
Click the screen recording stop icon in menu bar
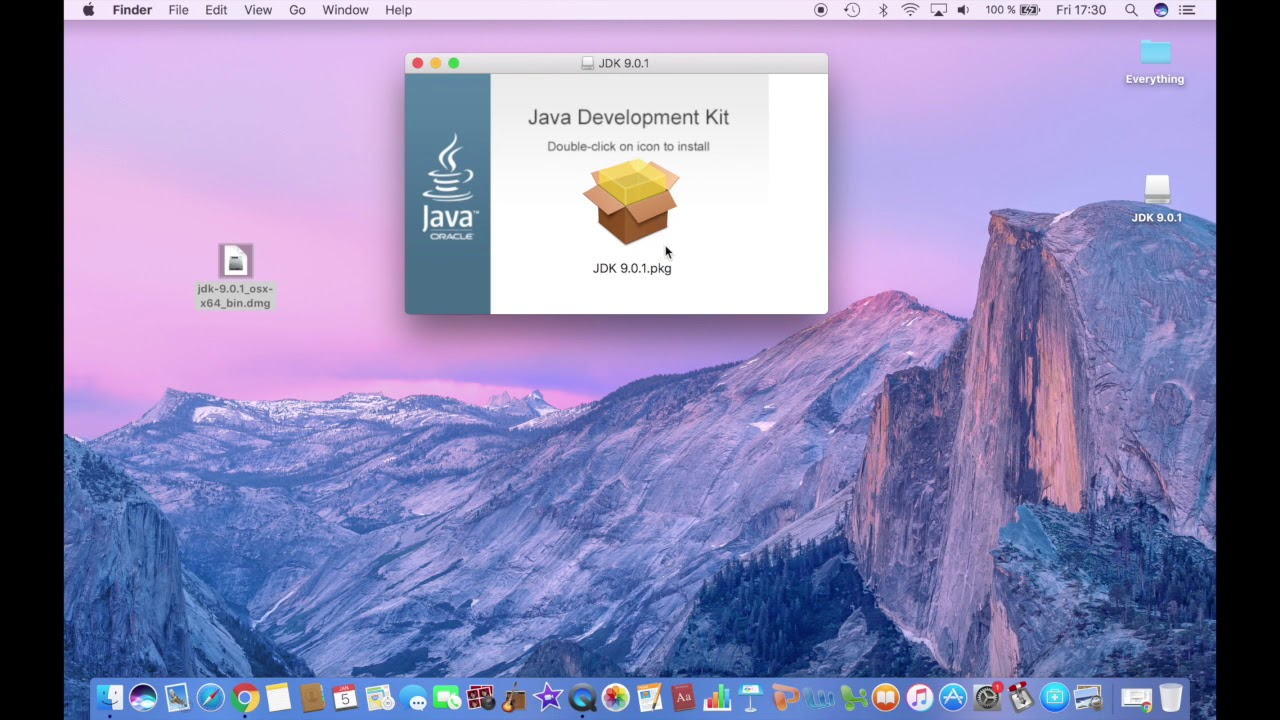pyautogui.click(x=821, y=10)
